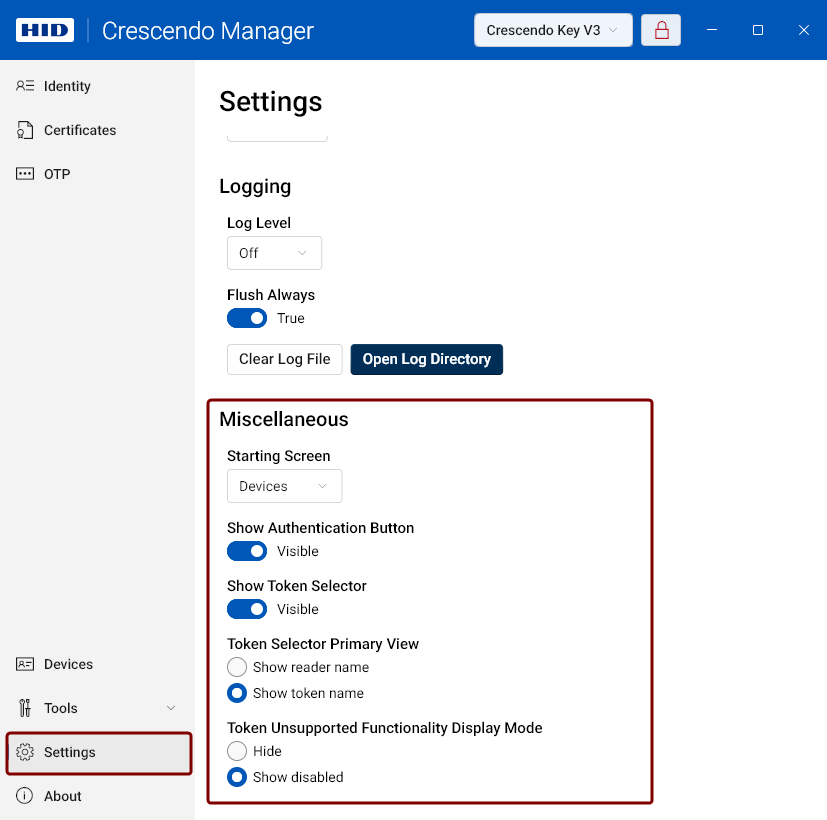Select Settings in the sidebar

pyautogui.click(x=99, y=753)
